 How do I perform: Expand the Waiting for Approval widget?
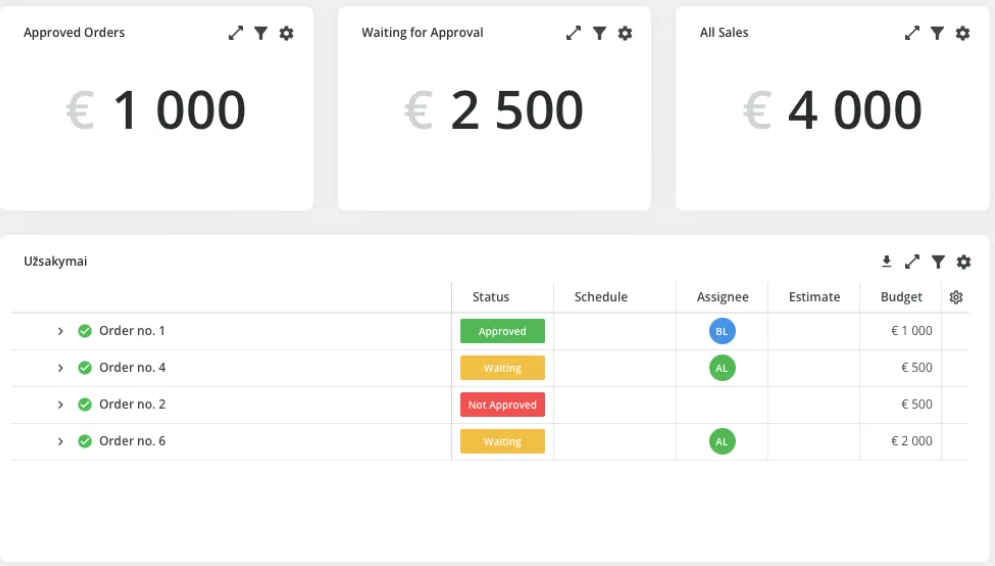tap(574, 33)
